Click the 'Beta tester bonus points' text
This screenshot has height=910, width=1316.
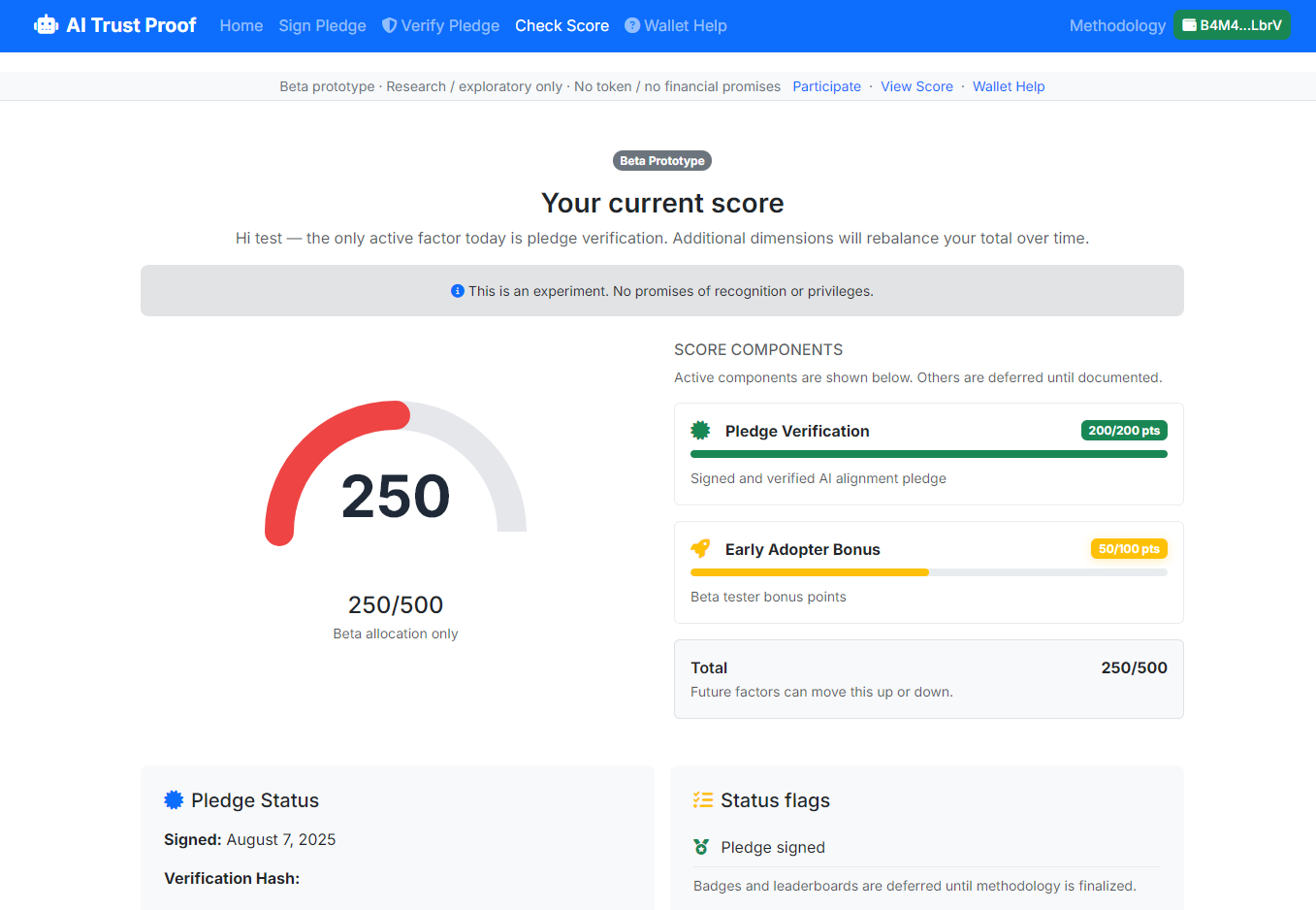768,597
